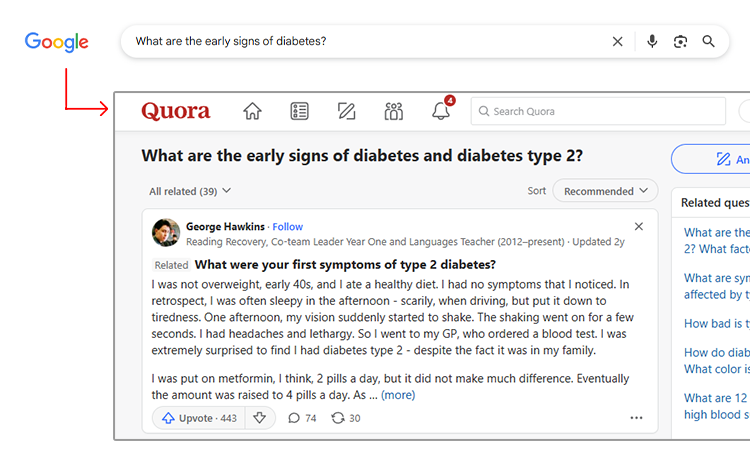
Task: Upvote the answer with 443 upvotes
Action: click(199, 418)
